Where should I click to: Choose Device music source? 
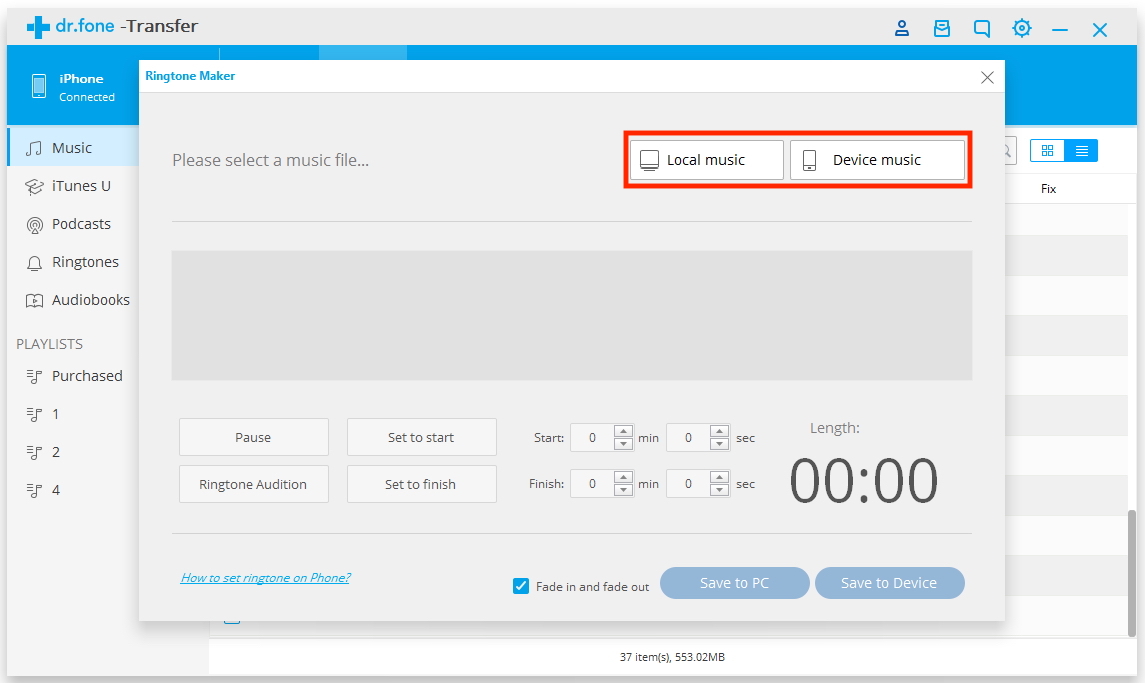pos(877,160)
